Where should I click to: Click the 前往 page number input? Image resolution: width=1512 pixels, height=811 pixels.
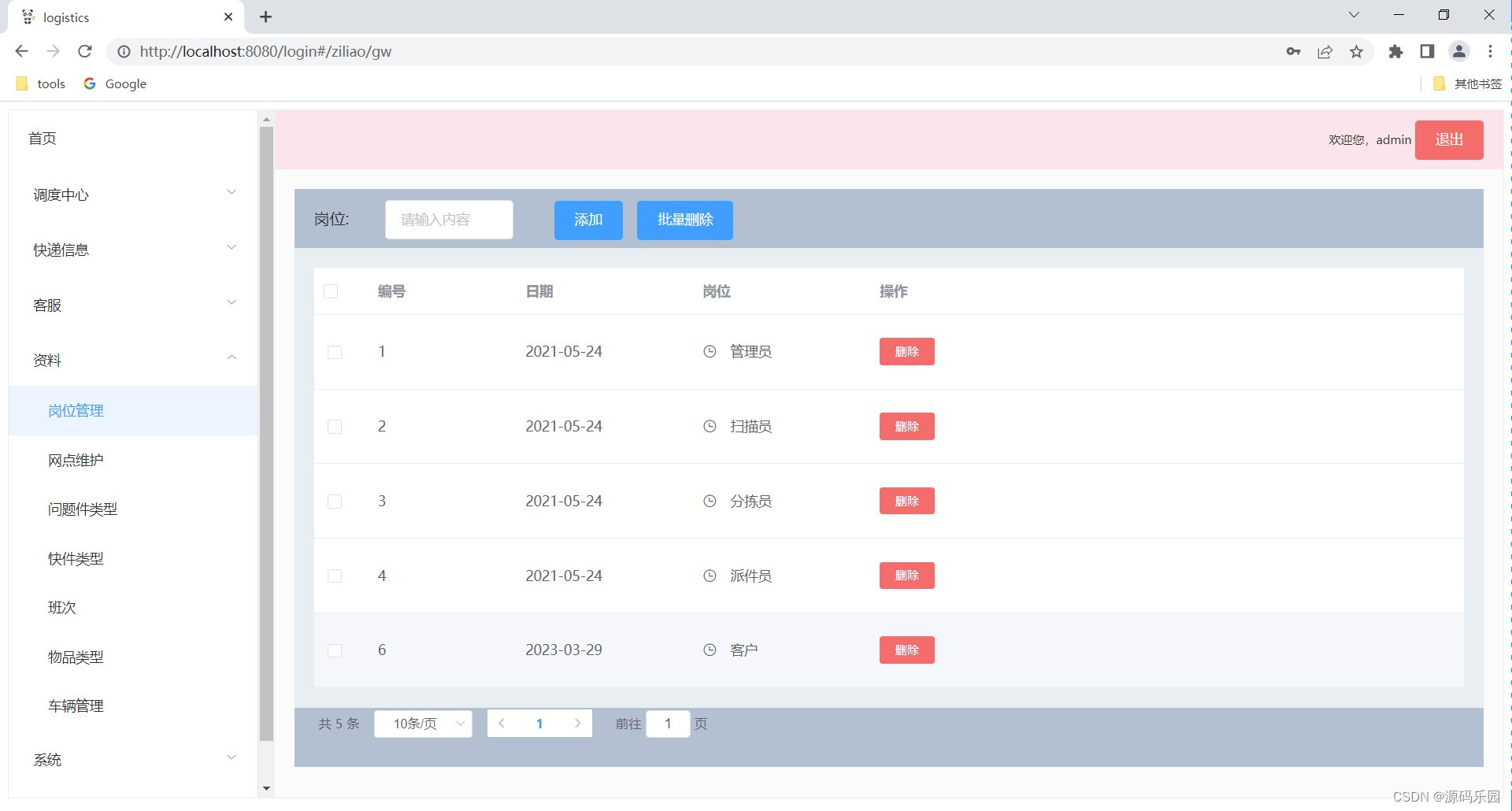pos(668,724)
